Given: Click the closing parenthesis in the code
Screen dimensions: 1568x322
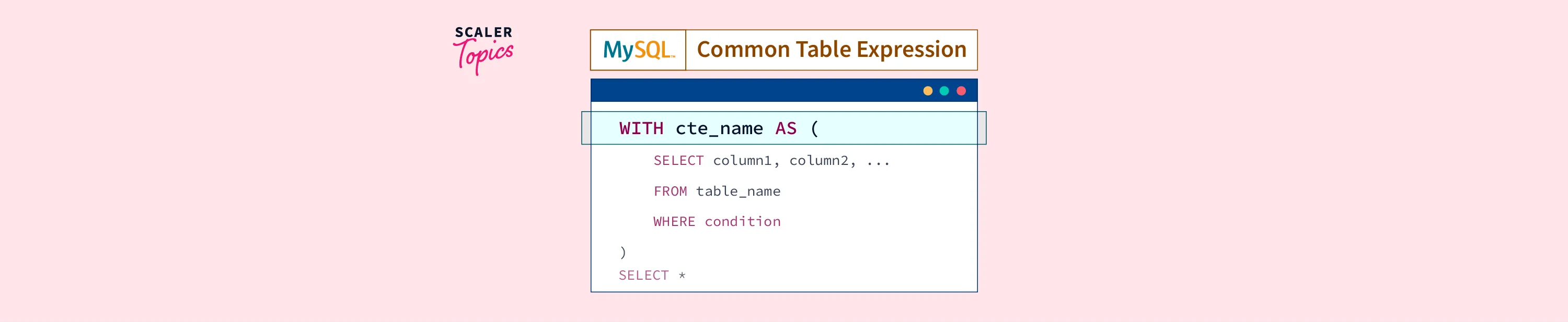Looking at the screenshot, I should click(622, 252).
